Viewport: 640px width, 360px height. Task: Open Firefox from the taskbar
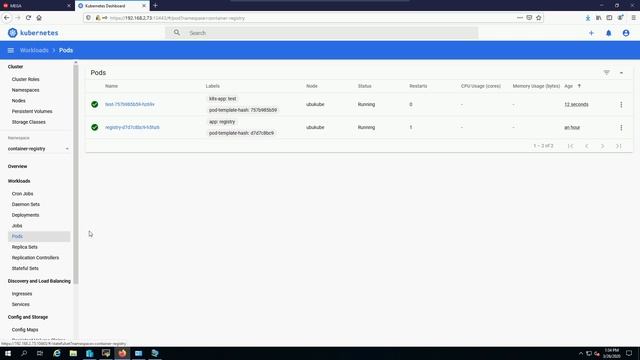tap(122, 353)
